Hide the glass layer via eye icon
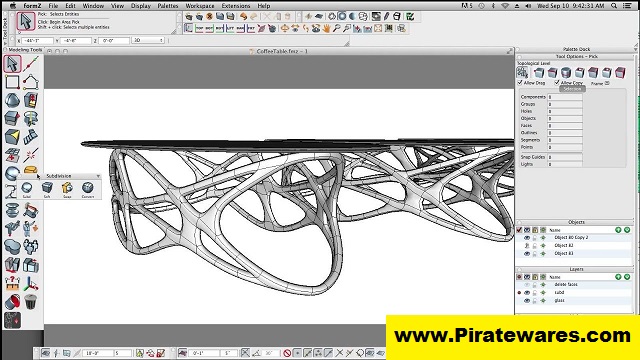The image size is (640, 360). pos(527,301)
